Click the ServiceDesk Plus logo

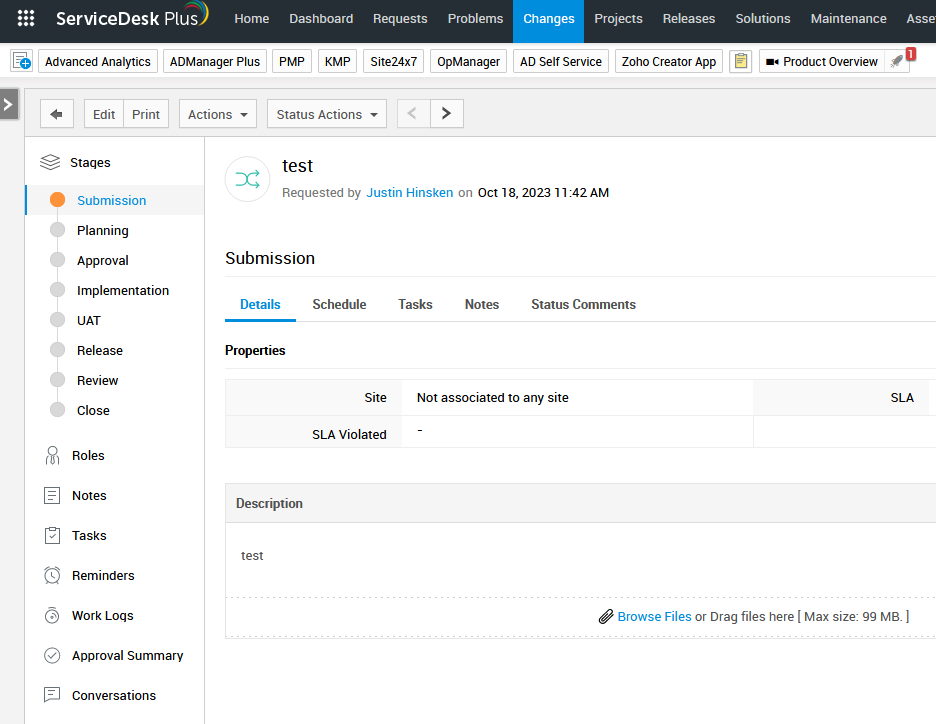coord(132,16)
